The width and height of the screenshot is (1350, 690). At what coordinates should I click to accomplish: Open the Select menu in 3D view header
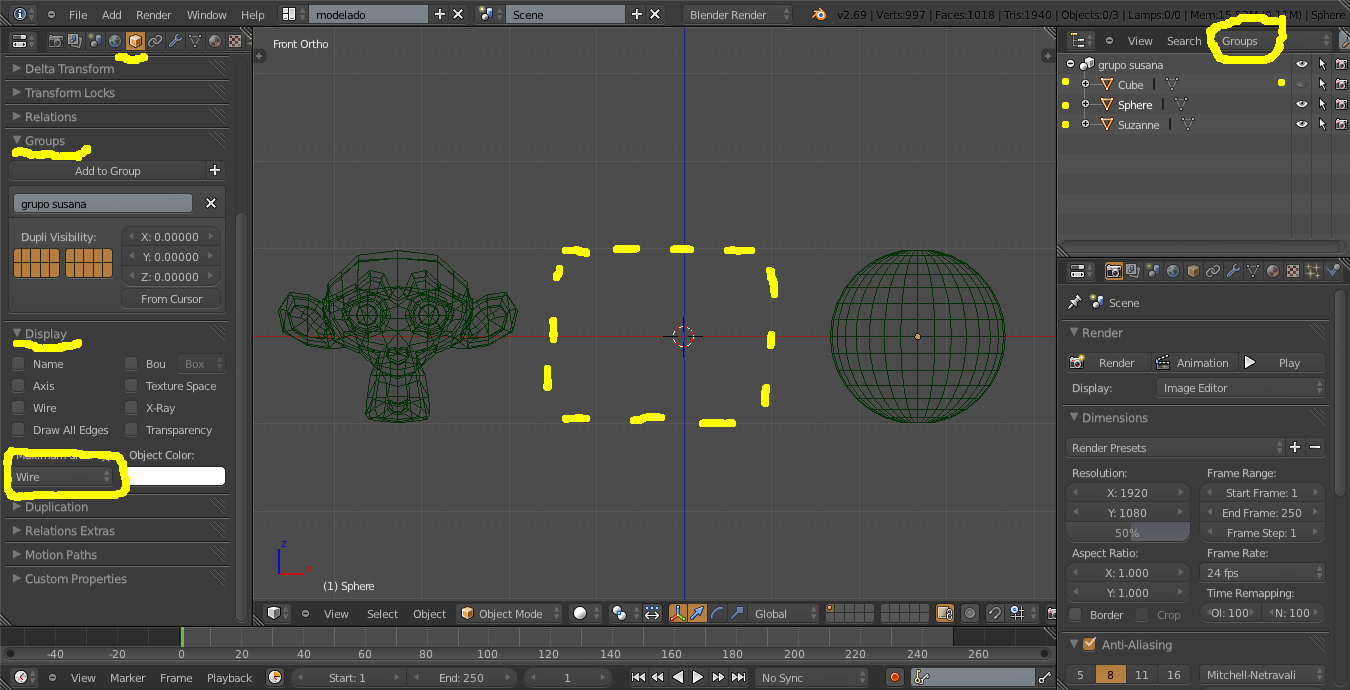[382, 614]
